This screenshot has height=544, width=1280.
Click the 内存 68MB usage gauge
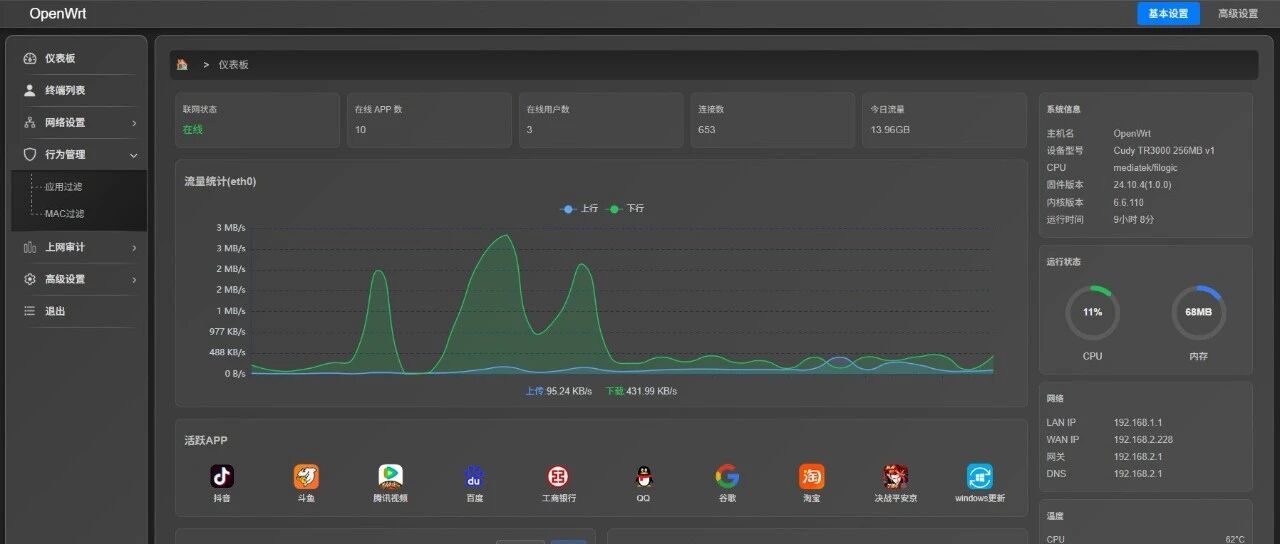click(x=1198, y=312)
